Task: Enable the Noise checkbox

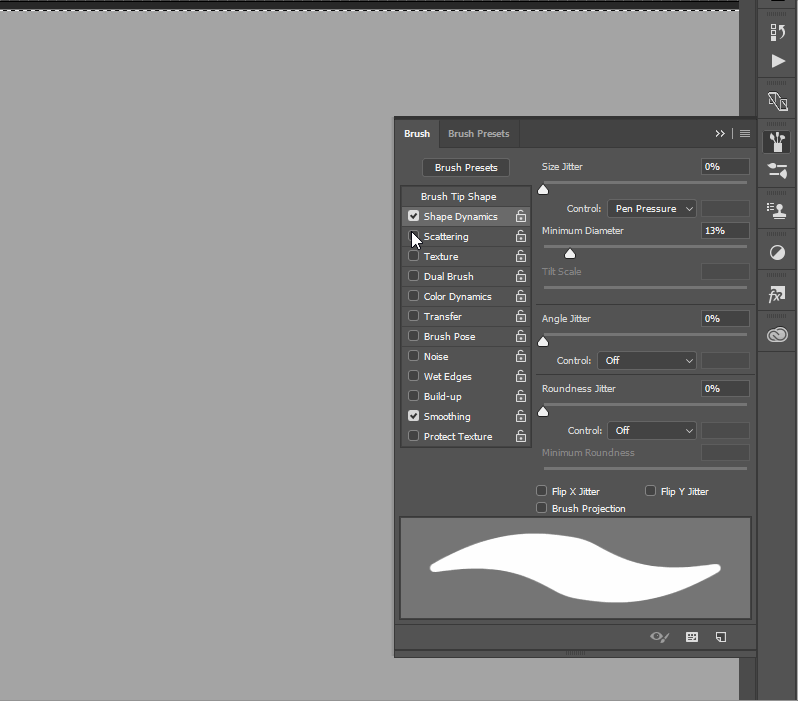Action: pos(413,356)
